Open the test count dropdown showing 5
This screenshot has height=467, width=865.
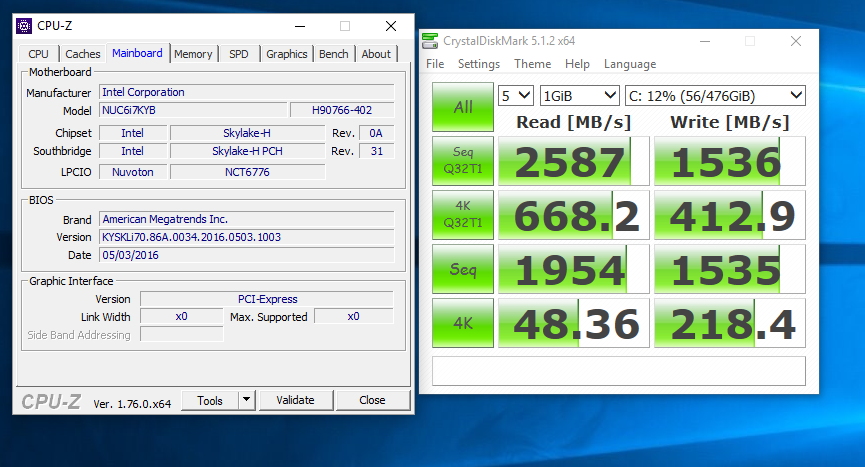click(515, 96)
